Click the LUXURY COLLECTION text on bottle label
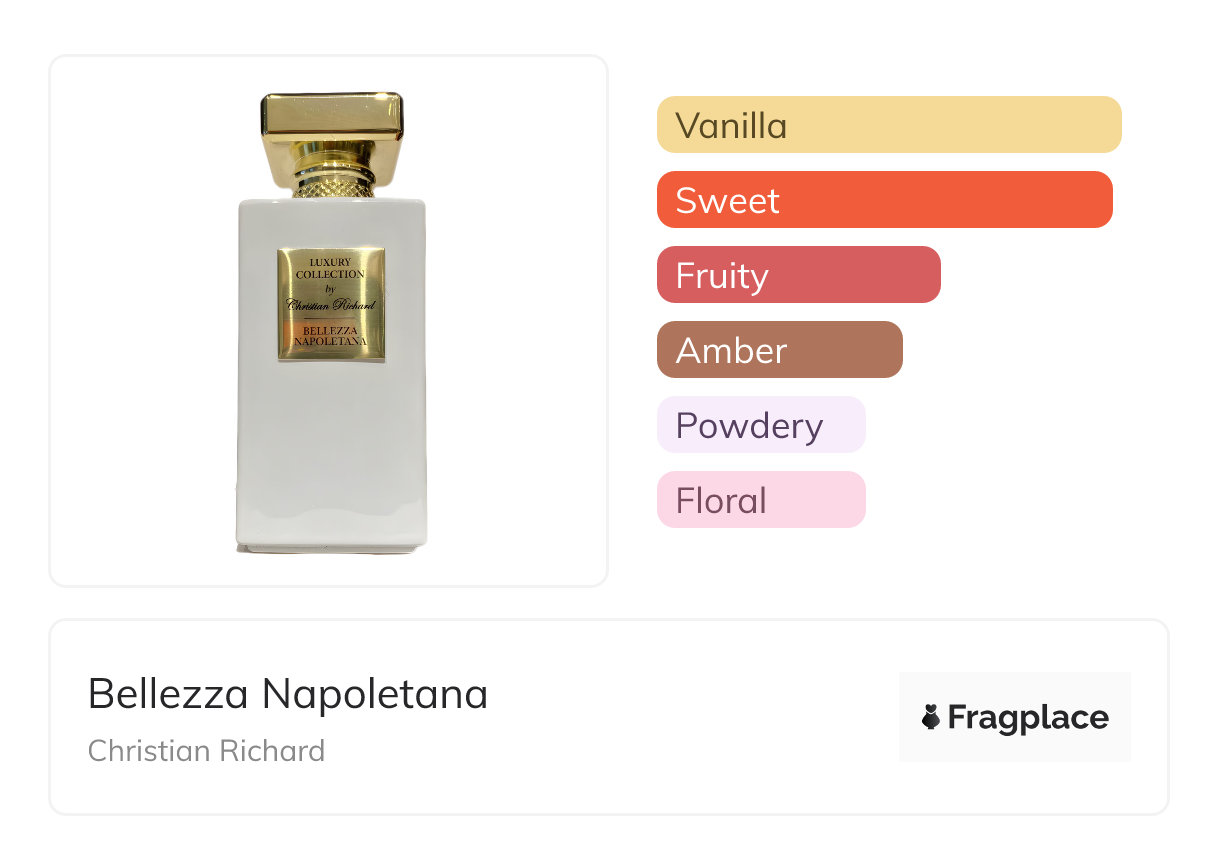The image size is (1218, 864). tap(331, 267)
